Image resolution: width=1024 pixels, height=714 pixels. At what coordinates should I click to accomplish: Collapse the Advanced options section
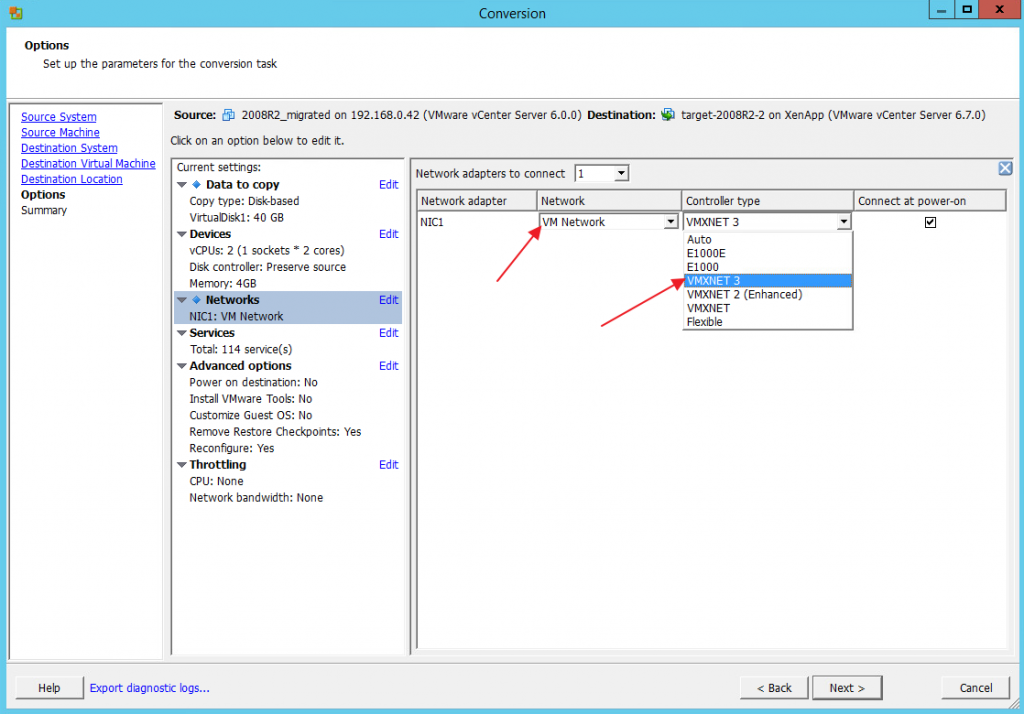(182, 366)
